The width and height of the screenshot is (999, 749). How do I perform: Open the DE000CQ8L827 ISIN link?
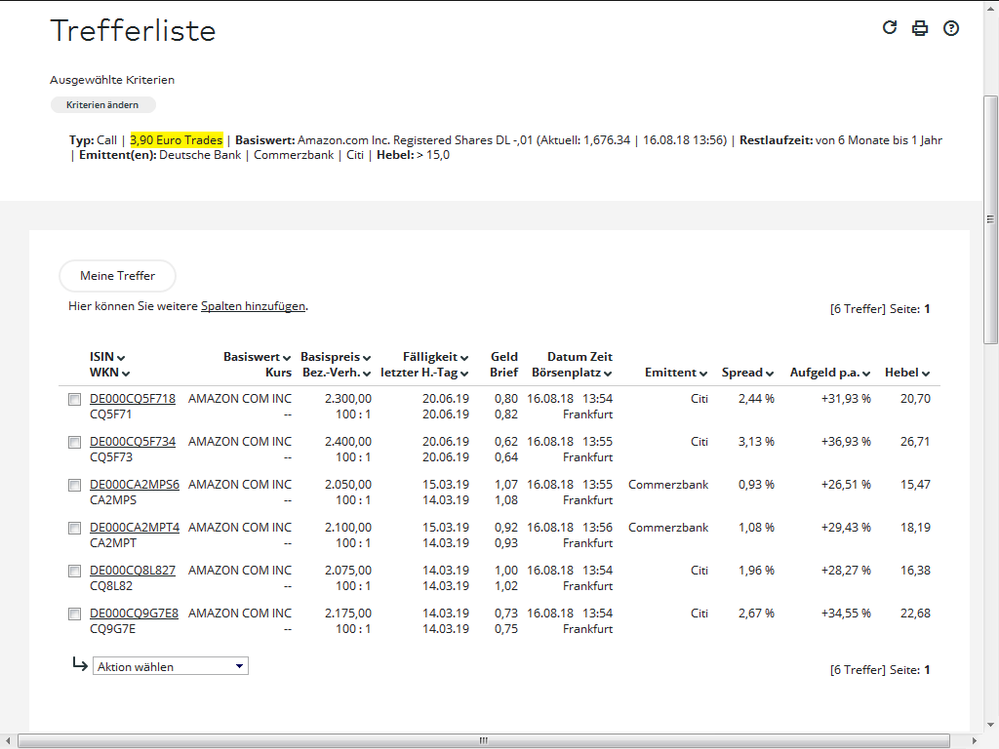click(132, 570)
